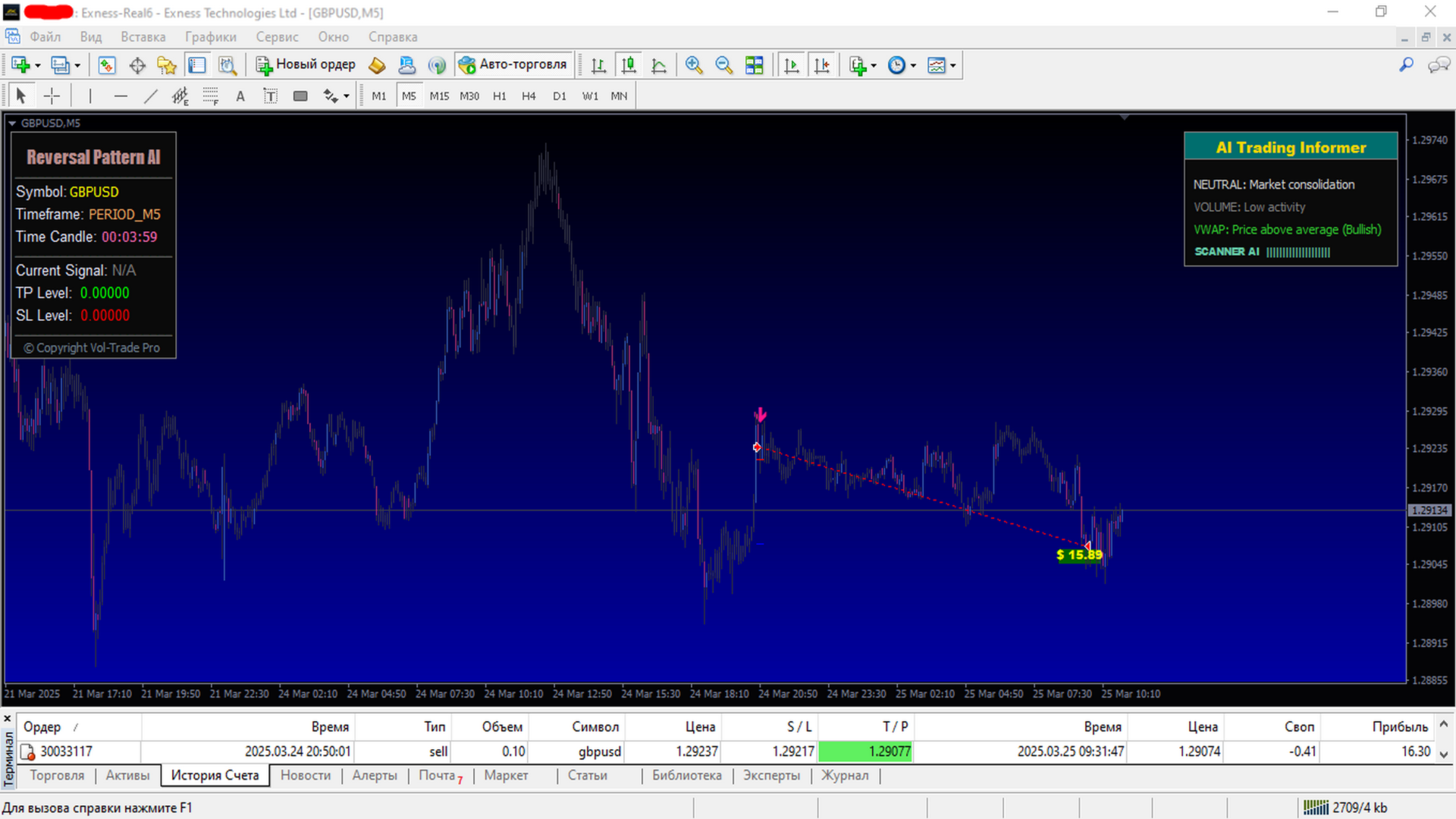Select the text A tool
Image resolution: width=1456 pixels, height=819 pixels.
click(240, 96)
